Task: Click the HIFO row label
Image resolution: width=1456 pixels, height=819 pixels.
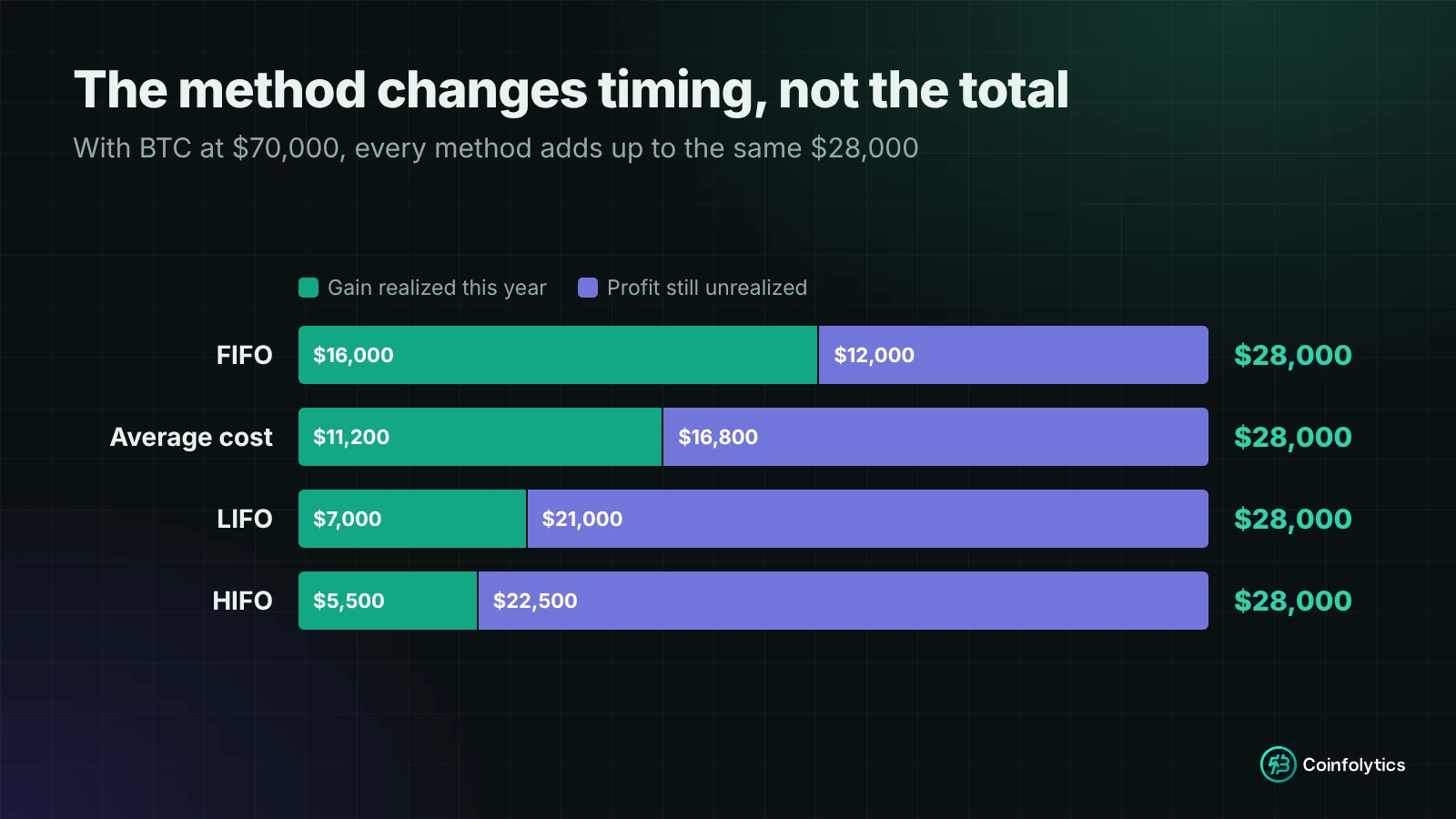Action: coord(242,601)
